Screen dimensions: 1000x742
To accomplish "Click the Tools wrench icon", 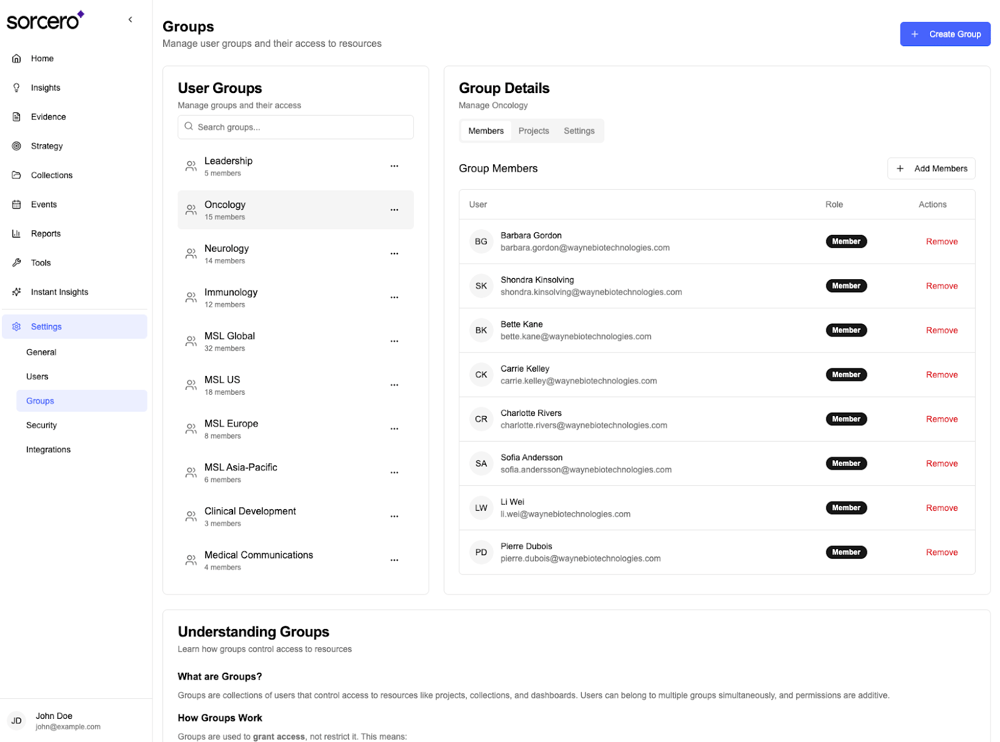I will [x=16, y=263].
